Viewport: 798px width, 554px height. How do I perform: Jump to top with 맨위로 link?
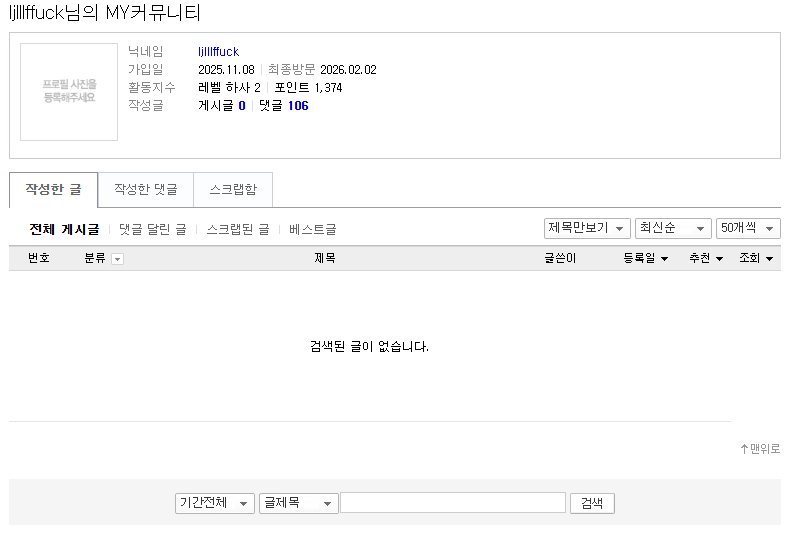(760, 449)
